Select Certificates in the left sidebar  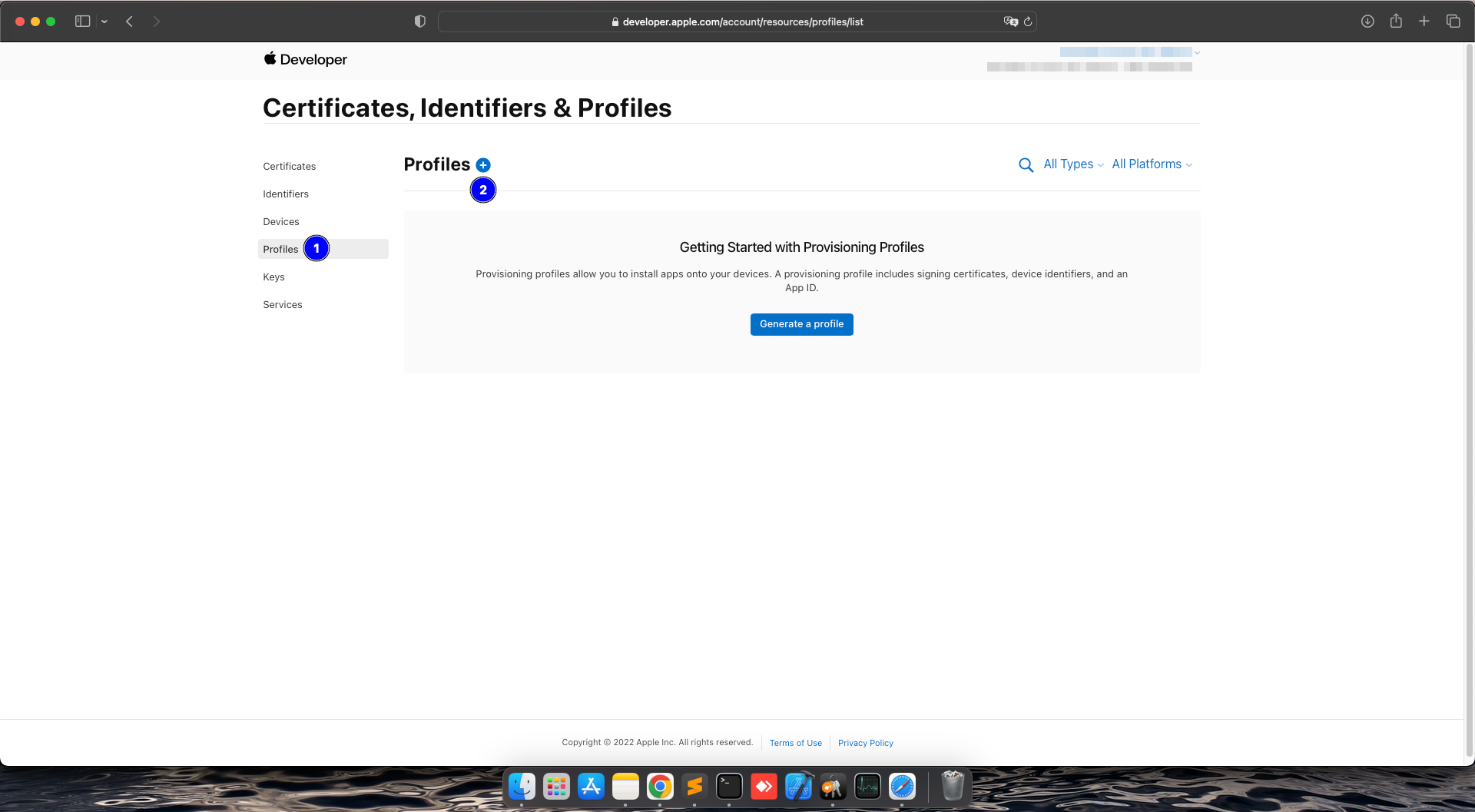pyautogui.click(x=290, y=167)
